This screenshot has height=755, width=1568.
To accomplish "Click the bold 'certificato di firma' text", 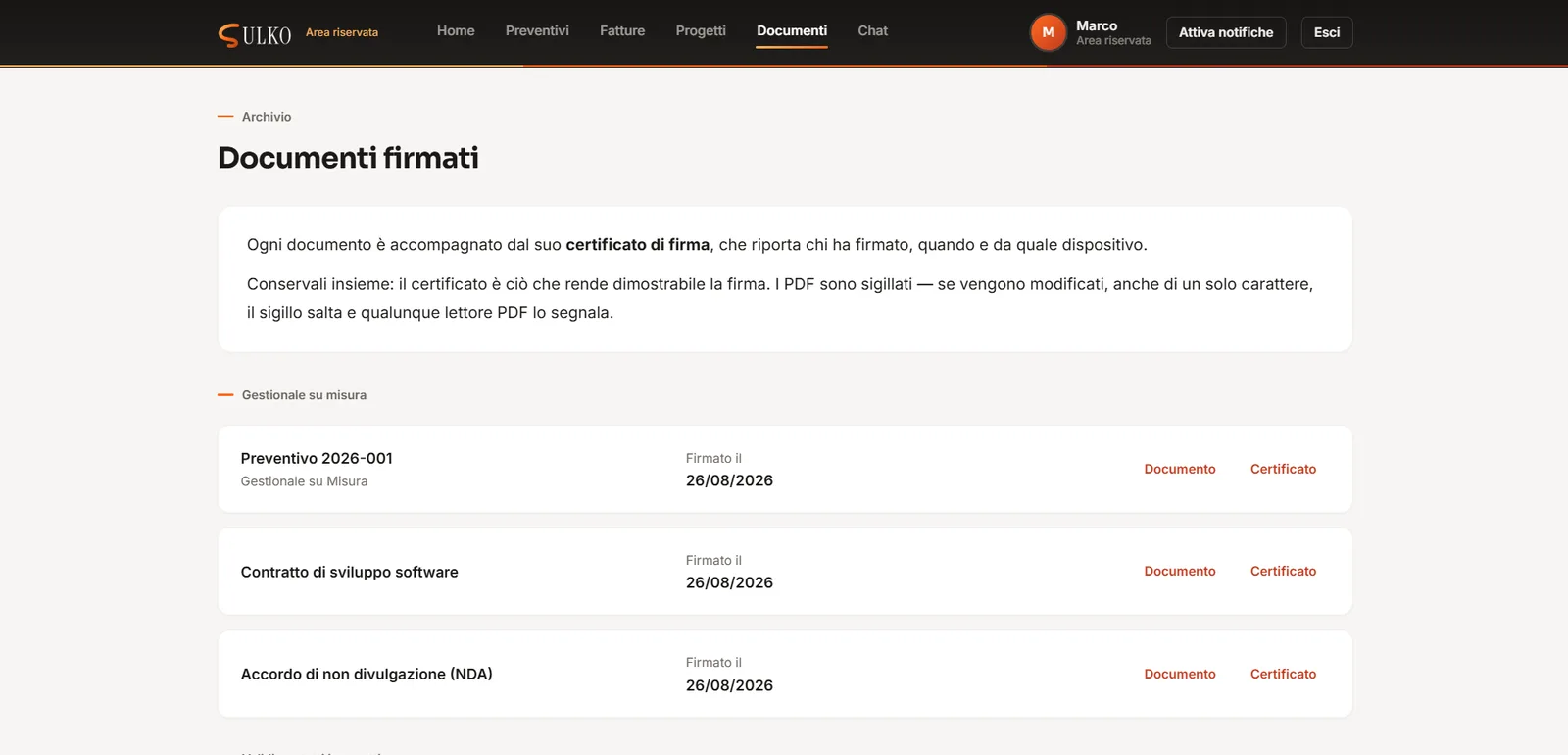I will [638, 245].
